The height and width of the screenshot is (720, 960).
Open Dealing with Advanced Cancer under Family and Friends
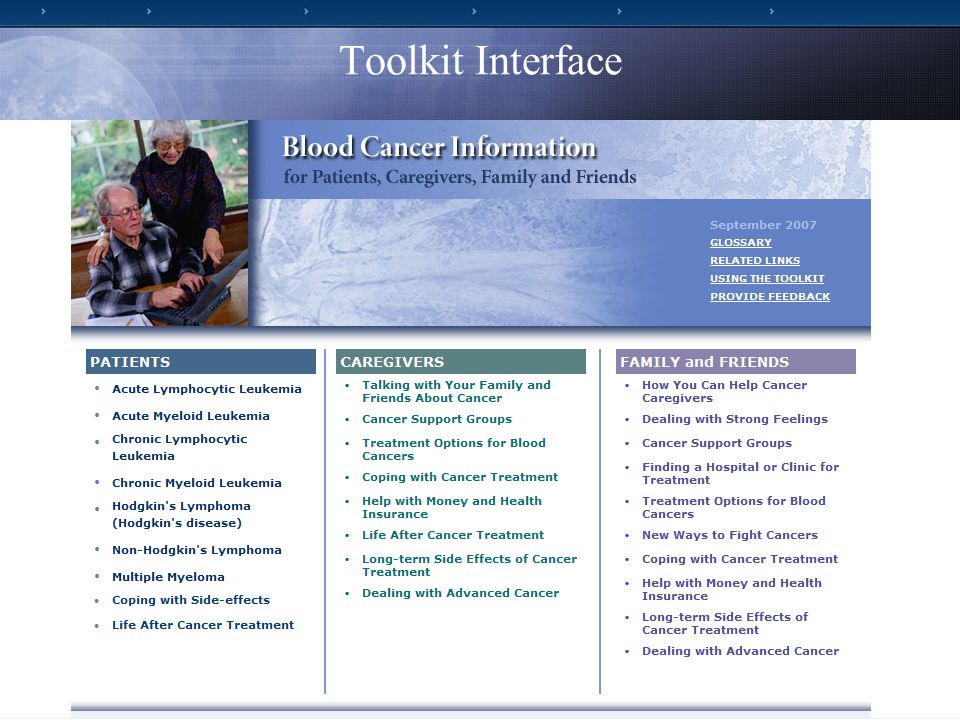pyautogui.click(x=740, y=651)
